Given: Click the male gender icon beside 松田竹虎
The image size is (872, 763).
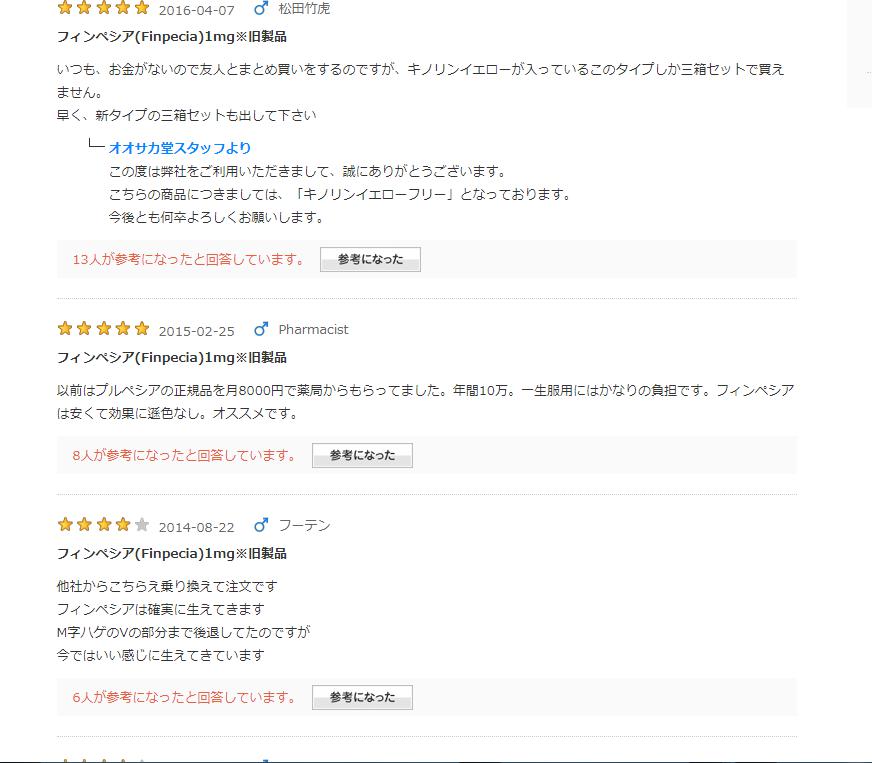Looking at the screenshot, I should [x=262, y=9].
